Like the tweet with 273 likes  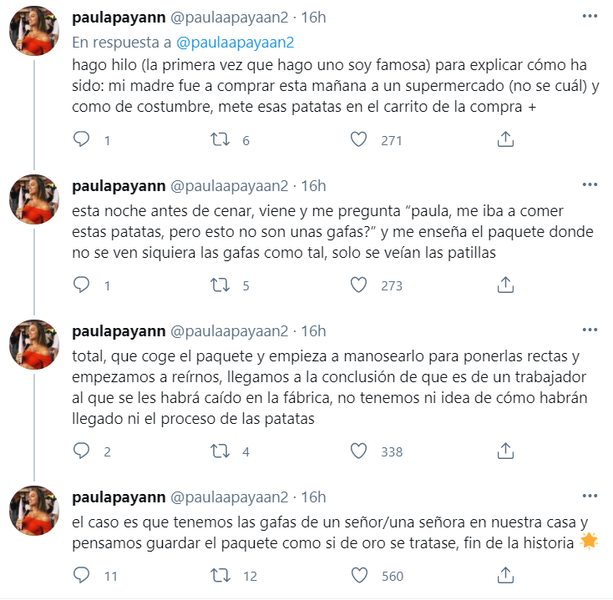point(359,285)
